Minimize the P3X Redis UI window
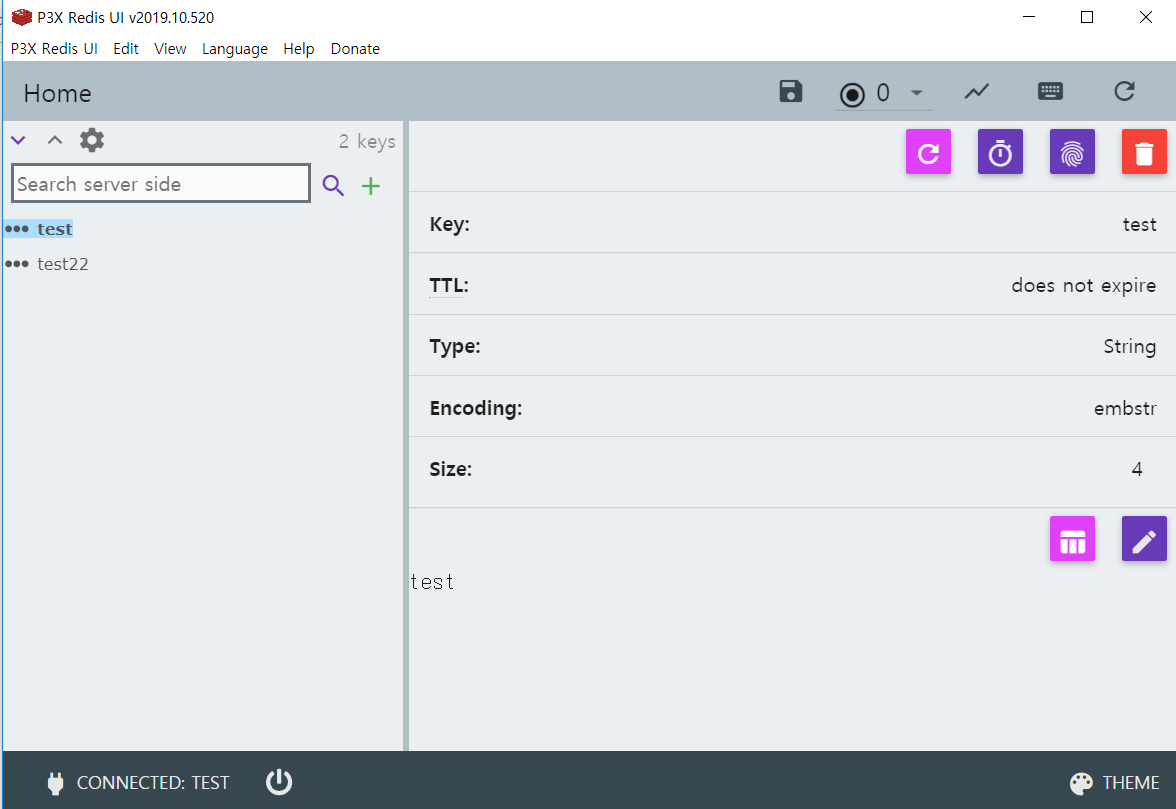Screen dimensions: 1176x809 click(1029, 16)
